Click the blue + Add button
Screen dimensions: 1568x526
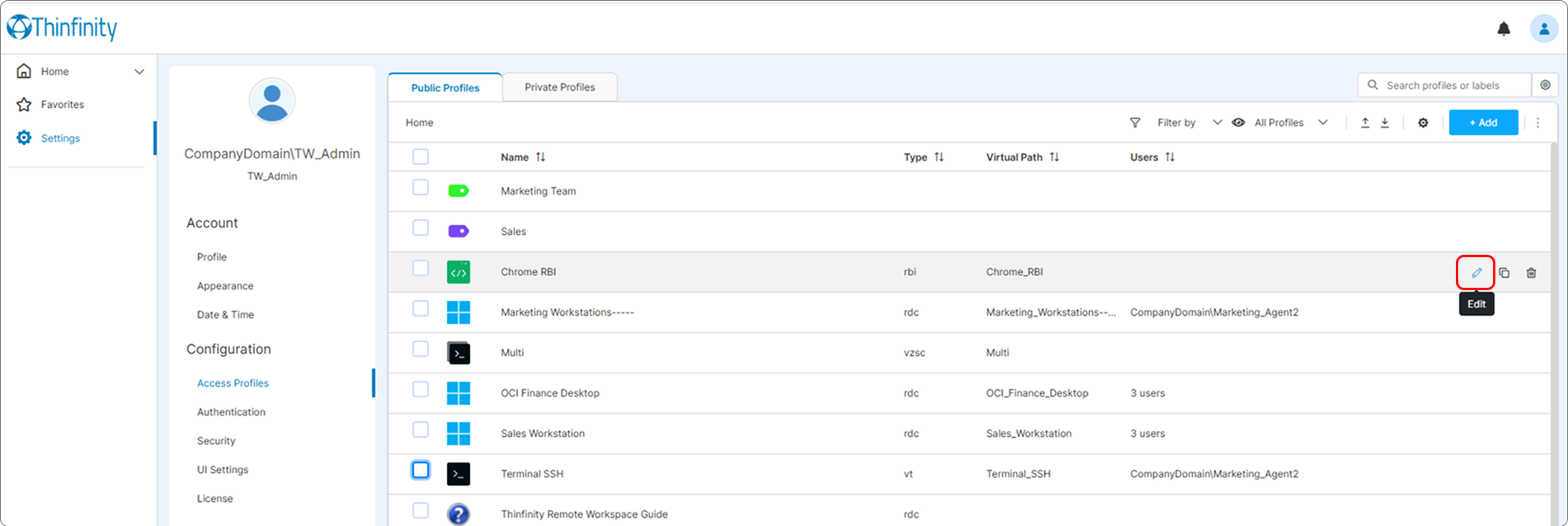(x=1483, y=123)
